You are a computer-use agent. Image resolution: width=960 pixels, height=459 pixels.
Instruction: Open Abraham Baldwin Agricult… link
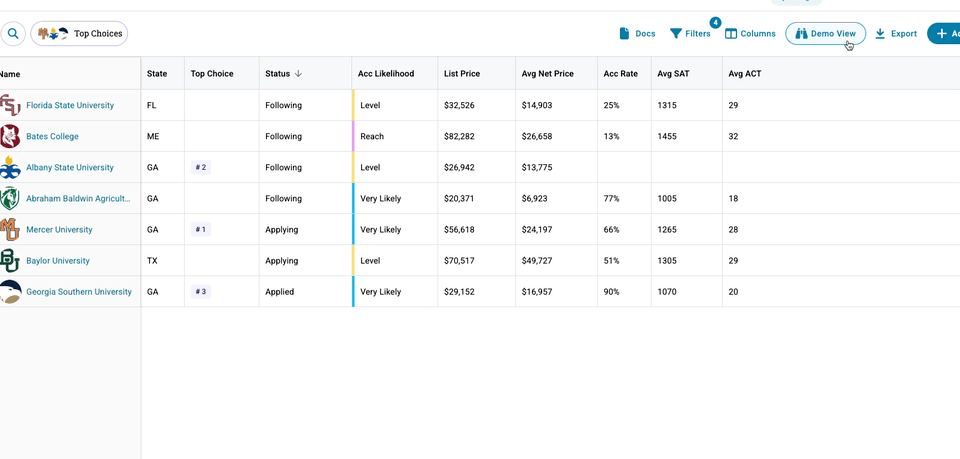click(x=78, y=198)
